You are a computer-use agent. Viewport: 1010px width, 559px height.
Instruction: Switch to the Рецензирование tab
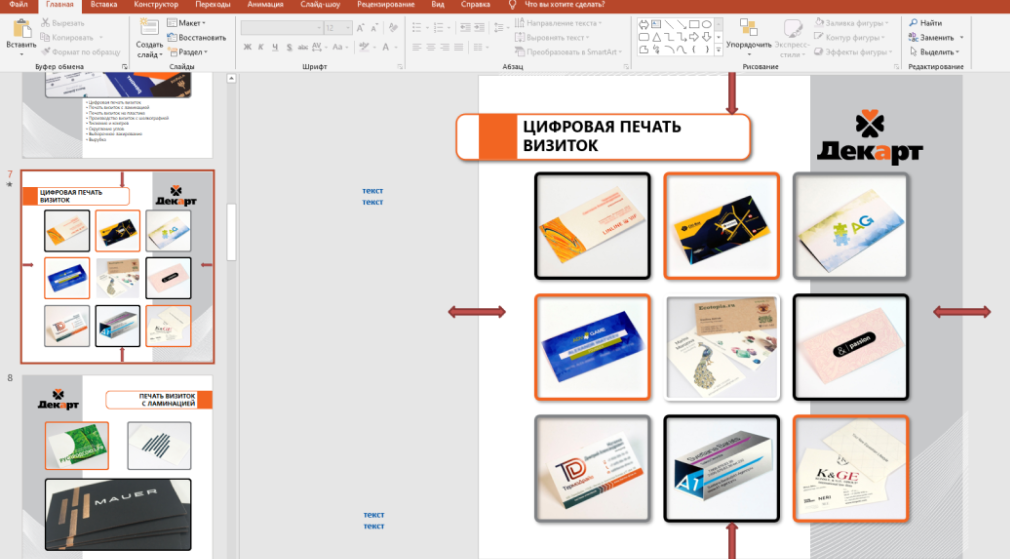point(386,5)
